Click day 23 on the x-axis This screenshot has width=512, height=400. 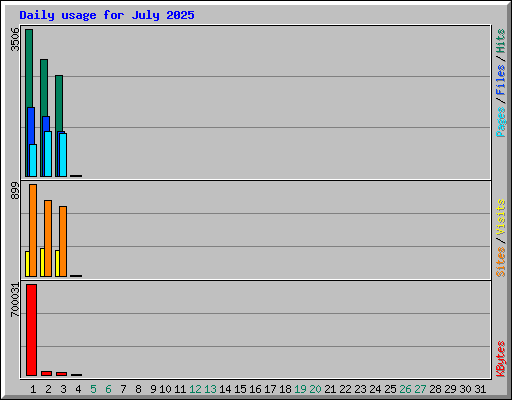pyautogui.click(x=360, y=389)
